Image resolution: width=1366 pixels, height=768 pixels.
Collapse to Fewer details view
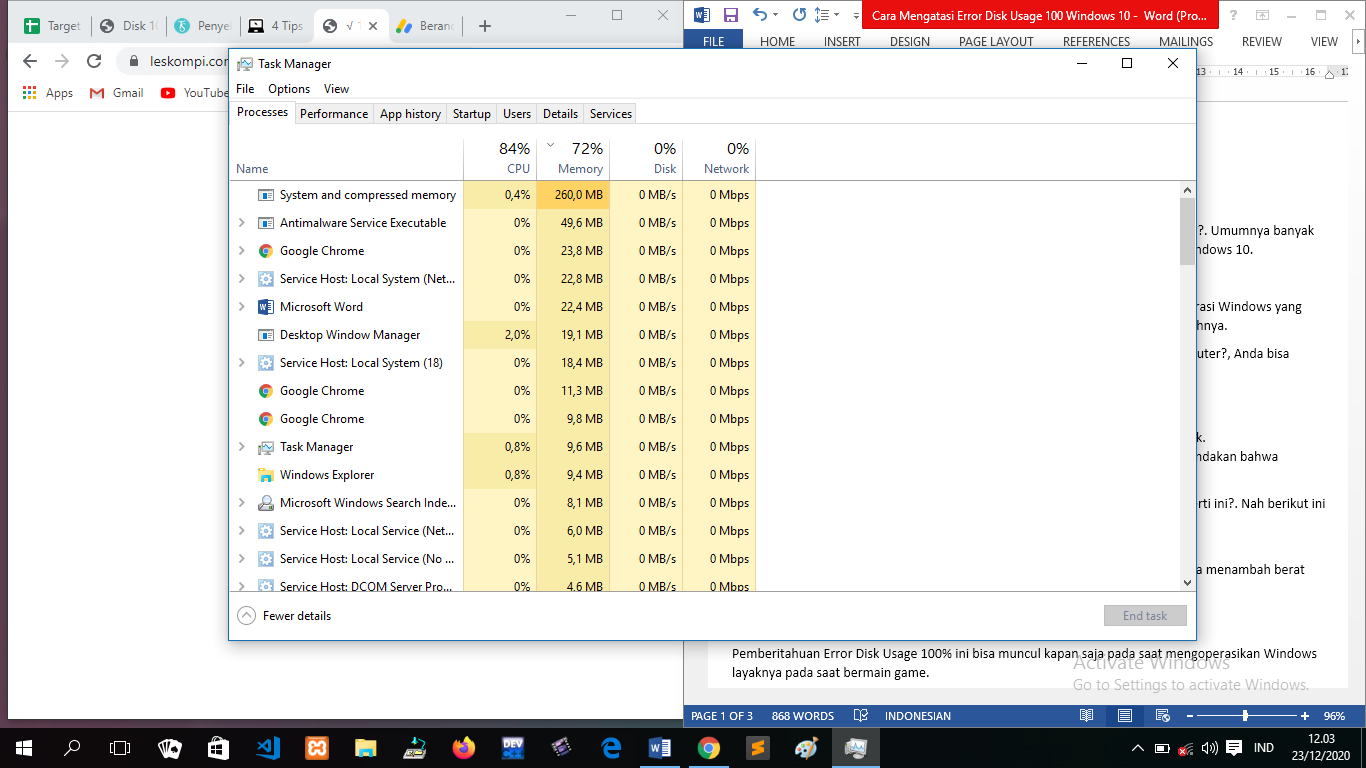[285, 616]
